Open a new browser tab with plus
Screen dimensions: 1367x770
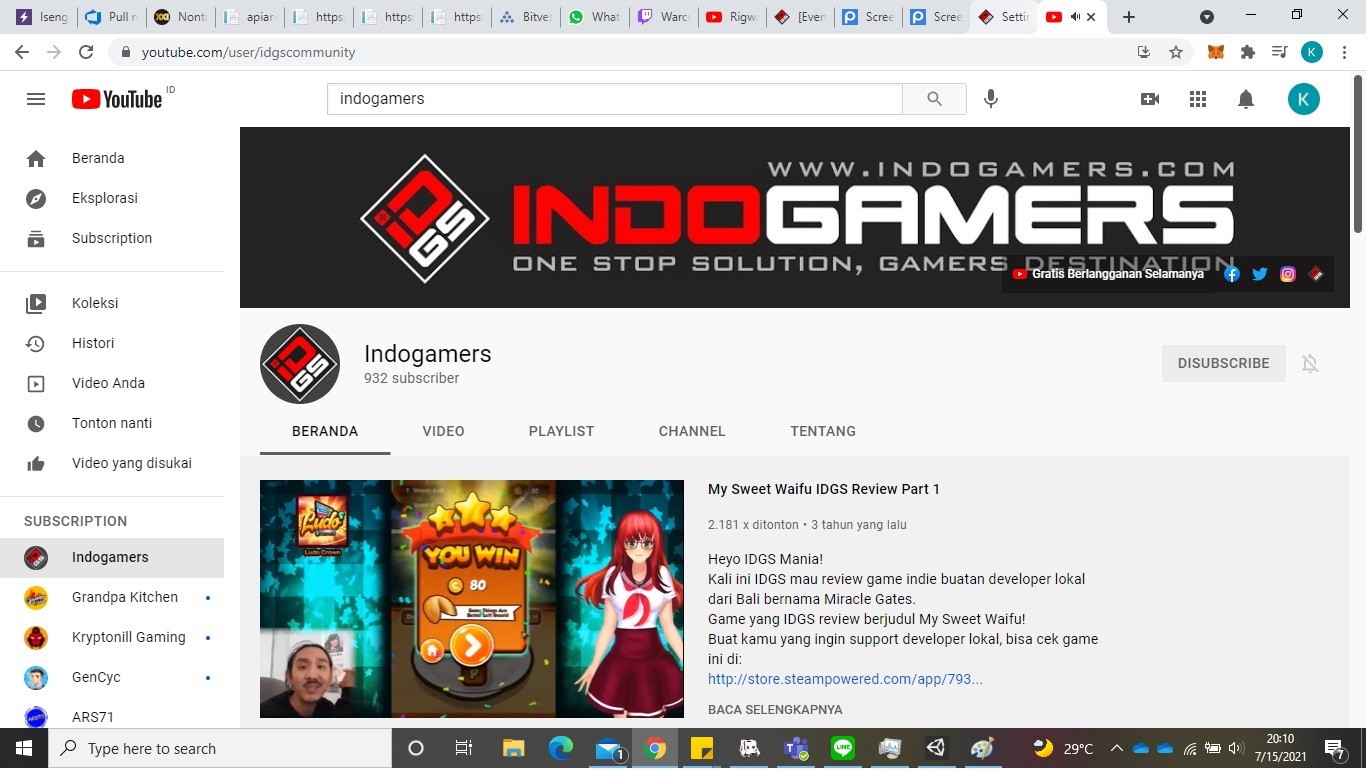pos(1129,17)
